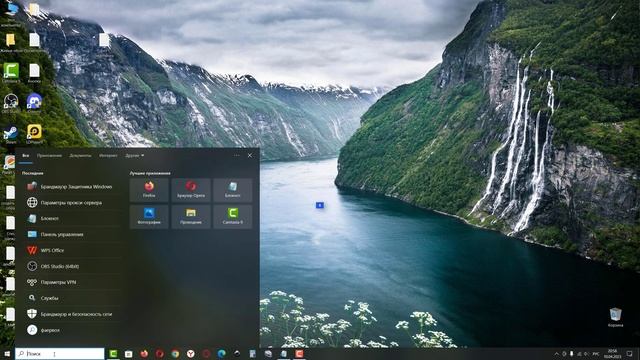This screenshot has height=360, width=640.
Task: Launch Firefox tile in top apps
Action: click(x=149, y=190)
